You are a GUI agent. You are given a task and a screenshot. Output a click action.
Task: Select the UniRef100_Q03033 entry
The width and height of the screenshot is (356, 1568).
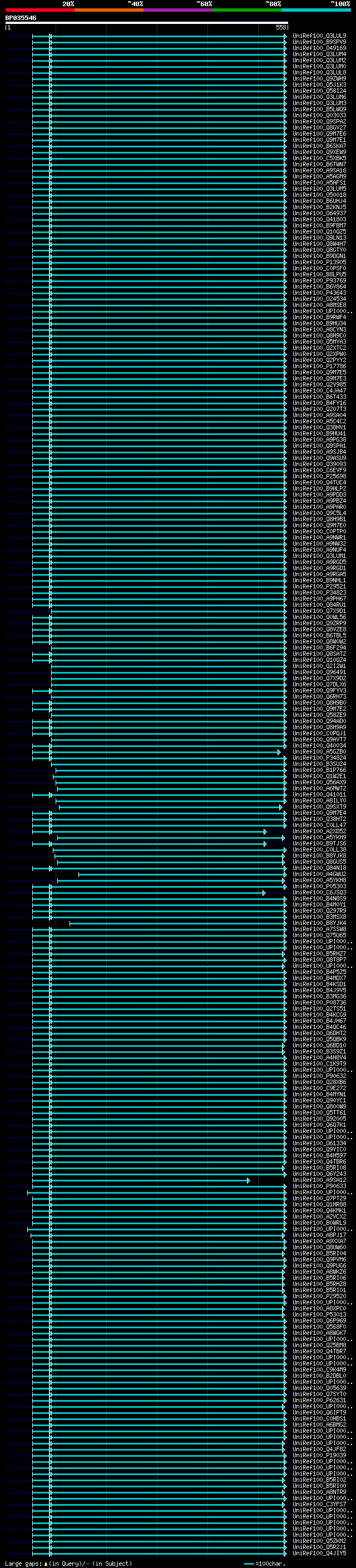click(319, 116)
